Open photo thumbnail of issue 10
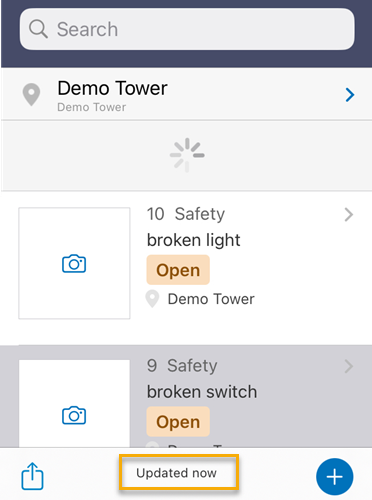 click(74, 263)
